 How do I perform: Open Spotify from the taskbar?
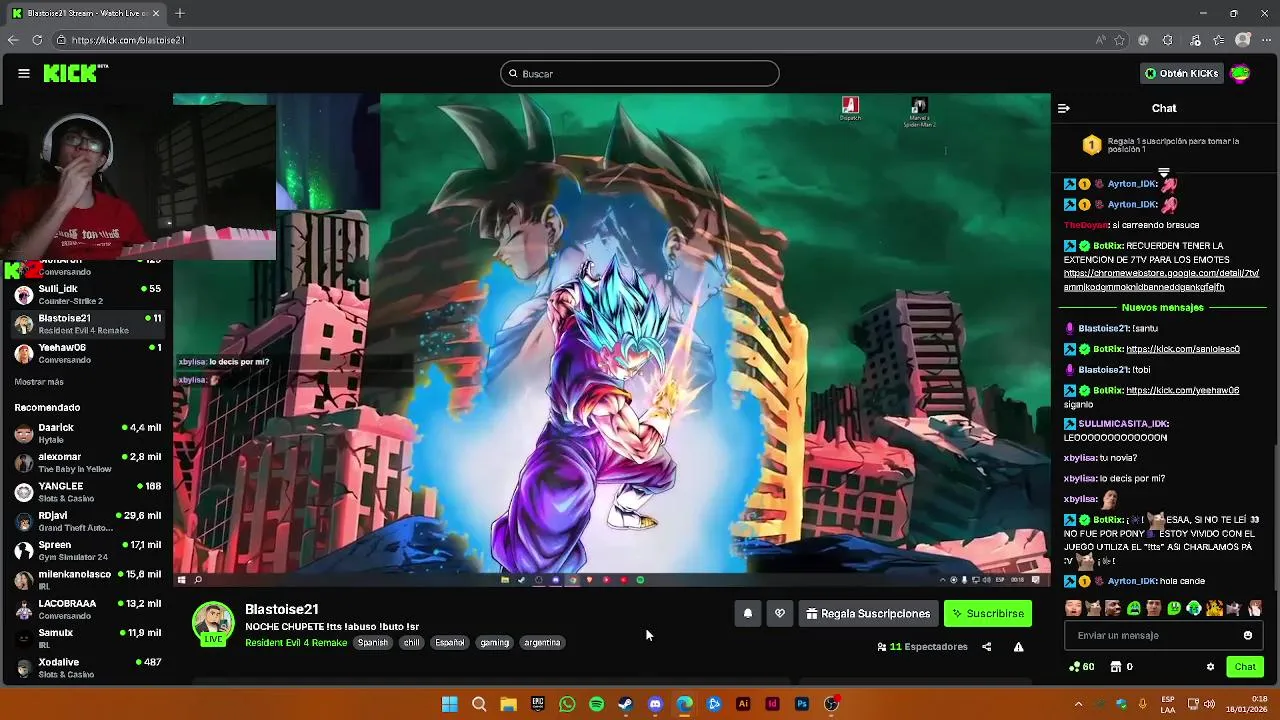coord(596,704)
